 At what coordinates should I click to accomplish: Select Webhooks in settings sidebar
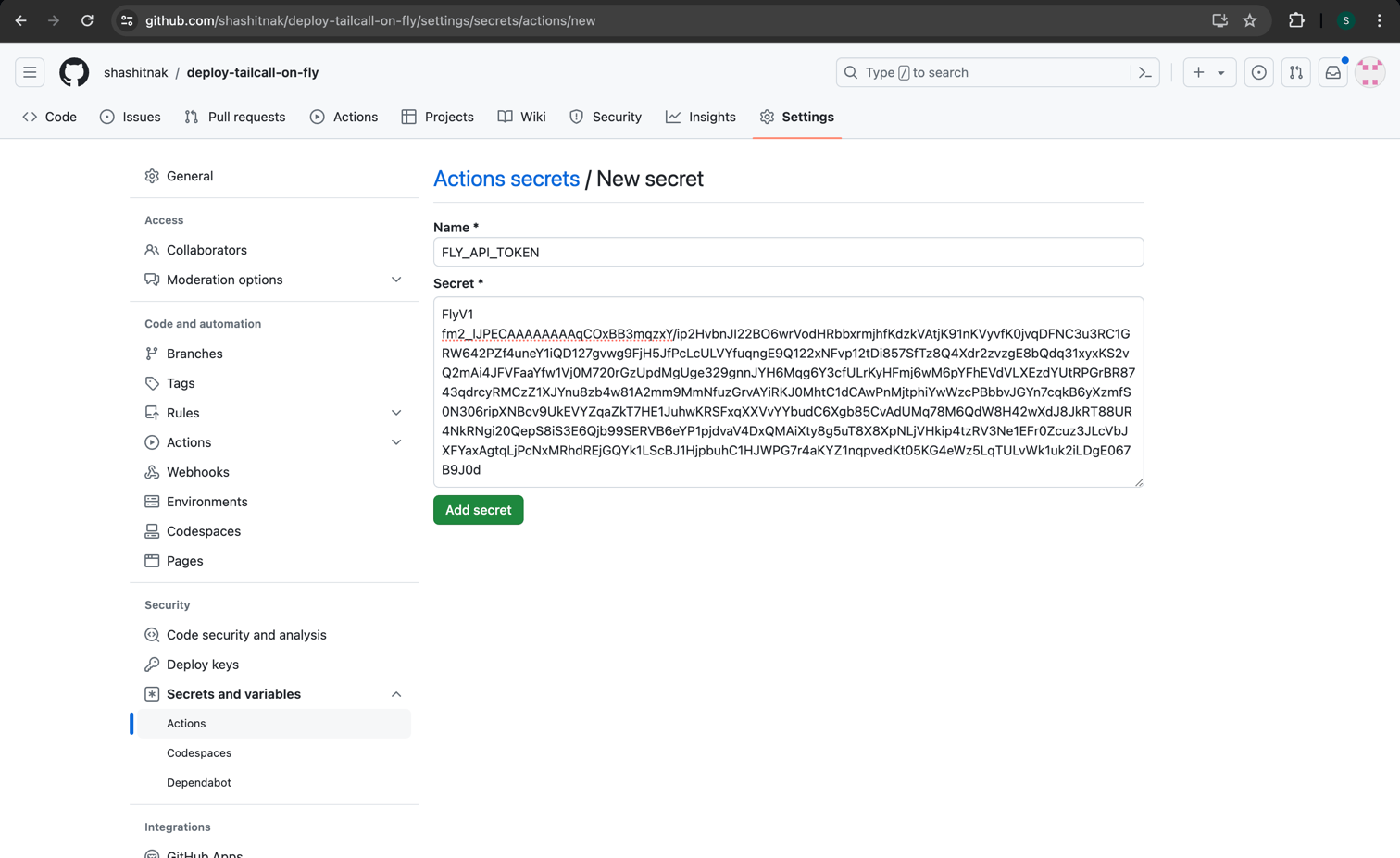click(197, 472)
